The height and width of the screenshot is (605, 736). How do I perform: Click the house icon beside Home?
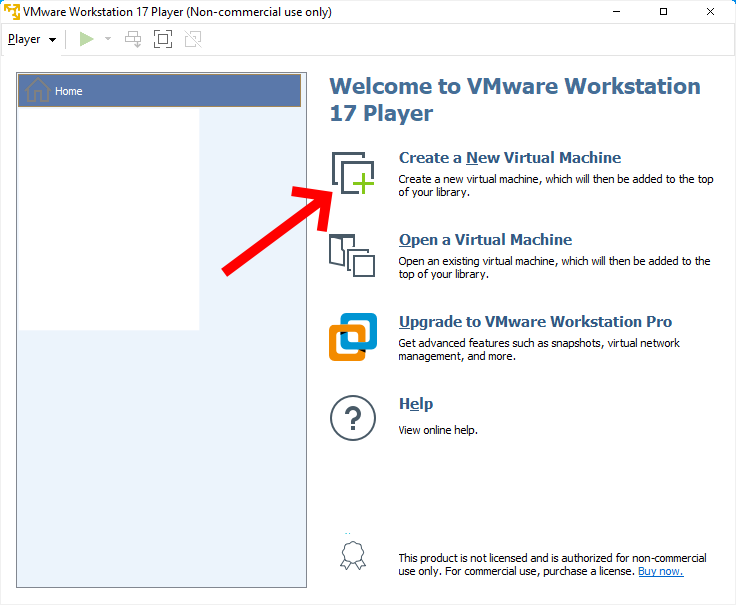point(37,90)
